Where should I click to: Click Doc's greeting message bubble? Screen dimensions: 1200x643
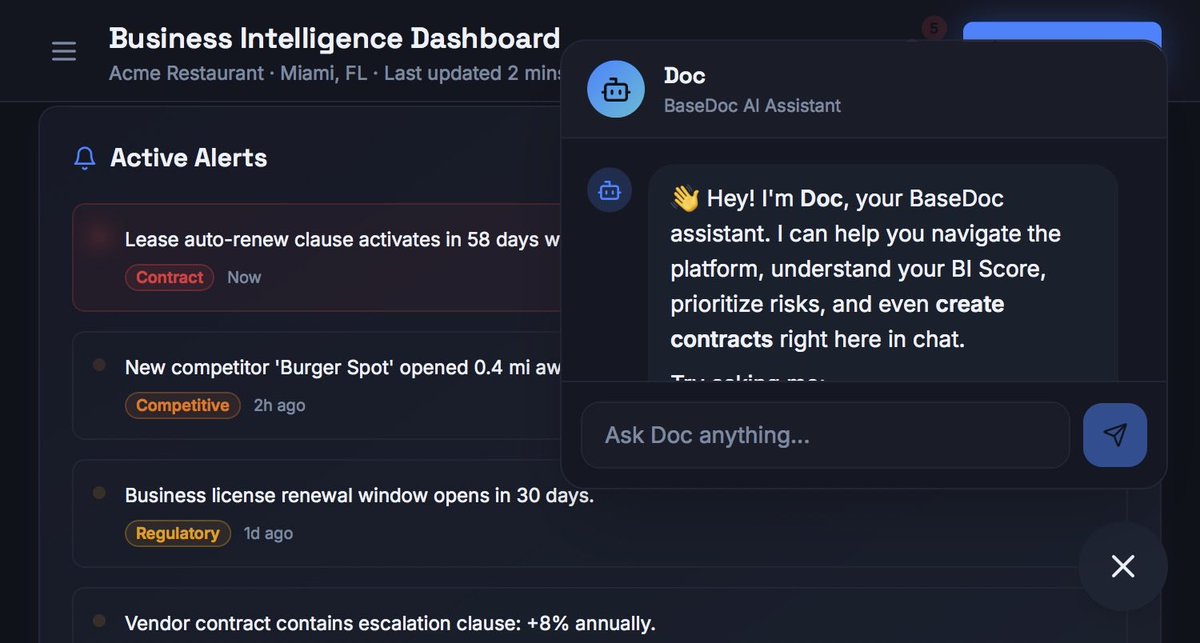[883, 273]
